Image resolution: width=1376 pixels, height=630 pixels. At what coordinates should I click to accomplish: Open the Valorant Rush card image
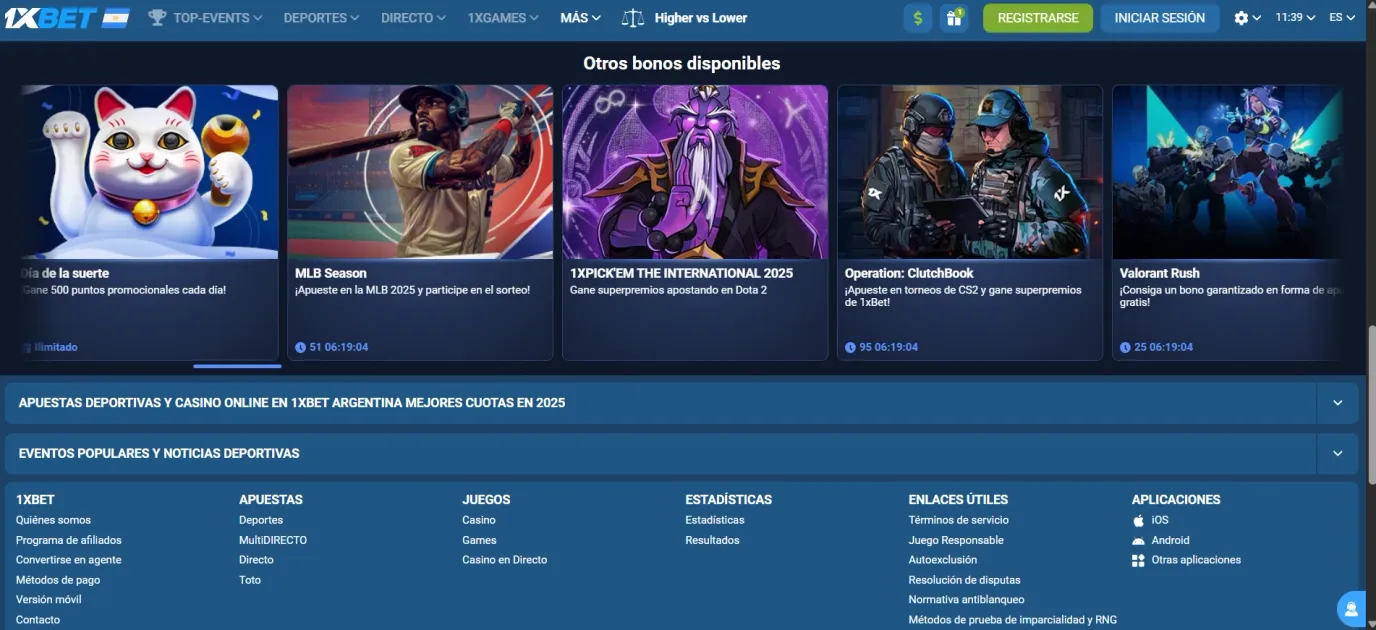point(1227,172)
